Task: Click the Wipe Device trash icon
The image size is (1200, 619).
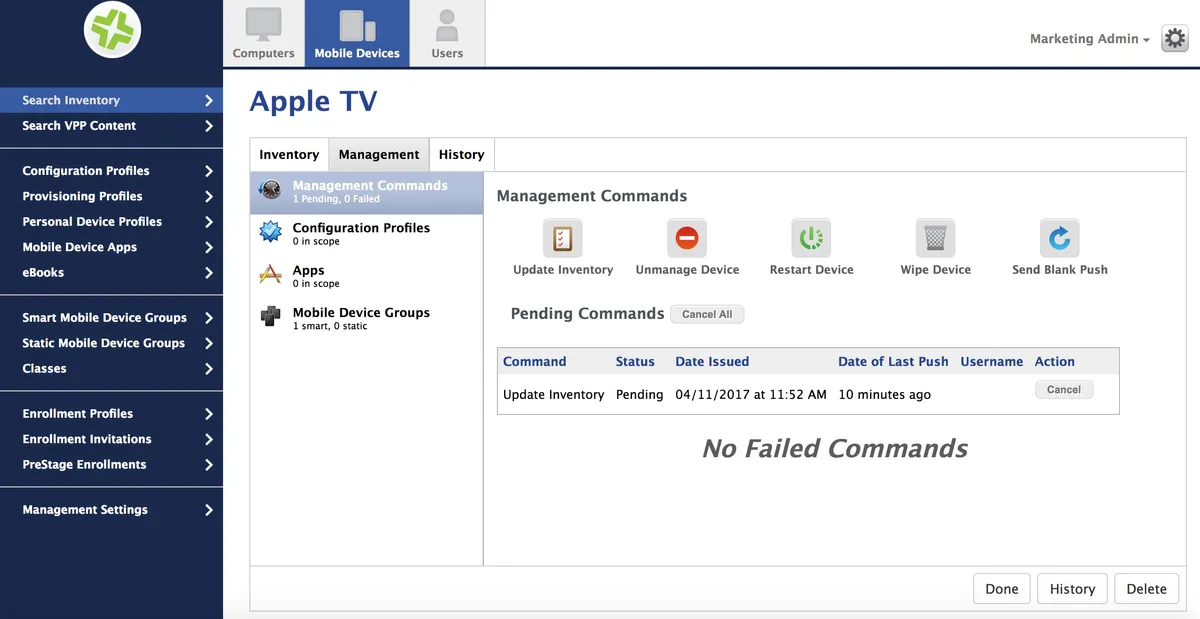Action: click(x=935, y=239)
